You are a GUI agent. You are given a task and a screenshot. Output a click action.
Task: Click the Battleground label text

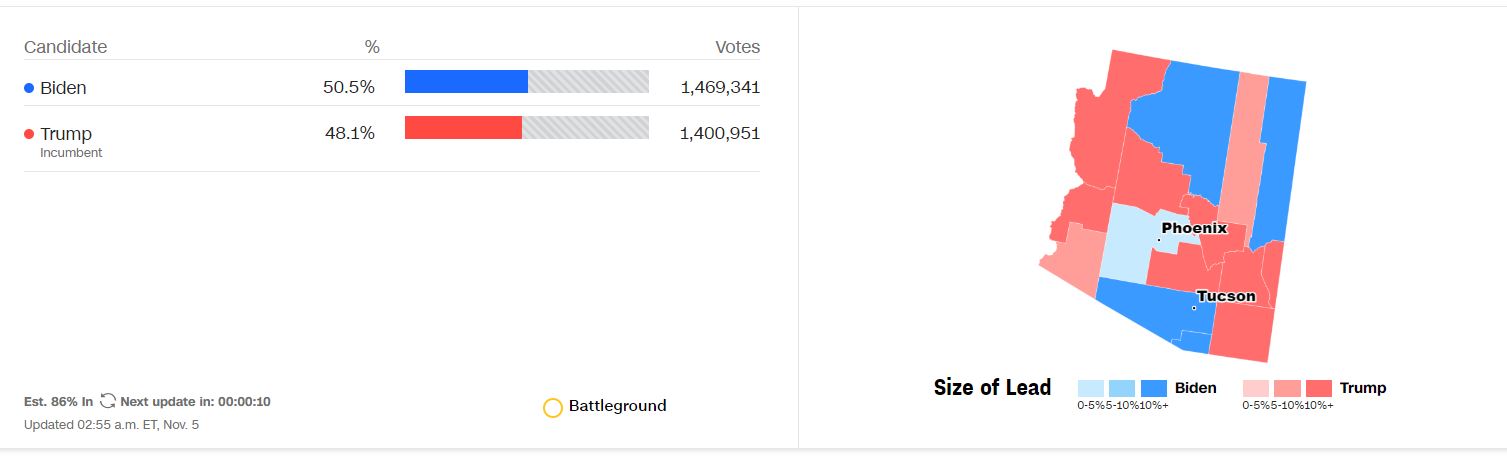[617, 406]
